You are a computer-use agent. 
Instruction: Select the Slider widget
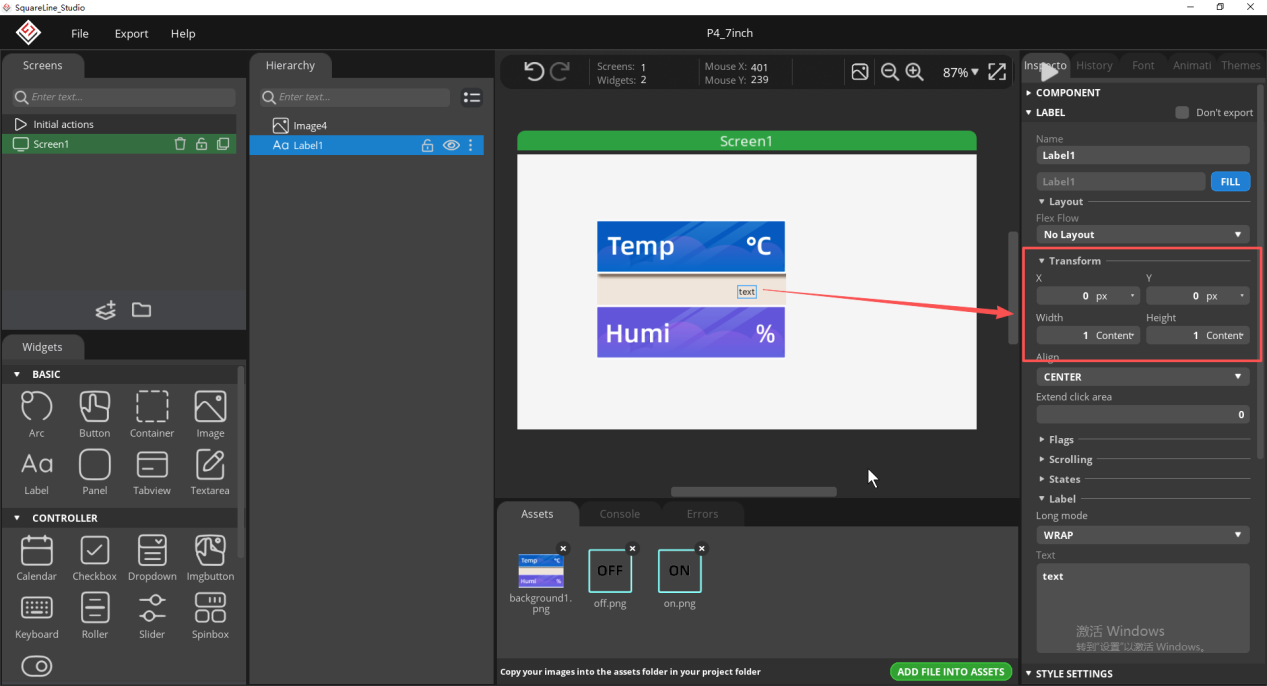pyautogui.click(x=152, y=616)
